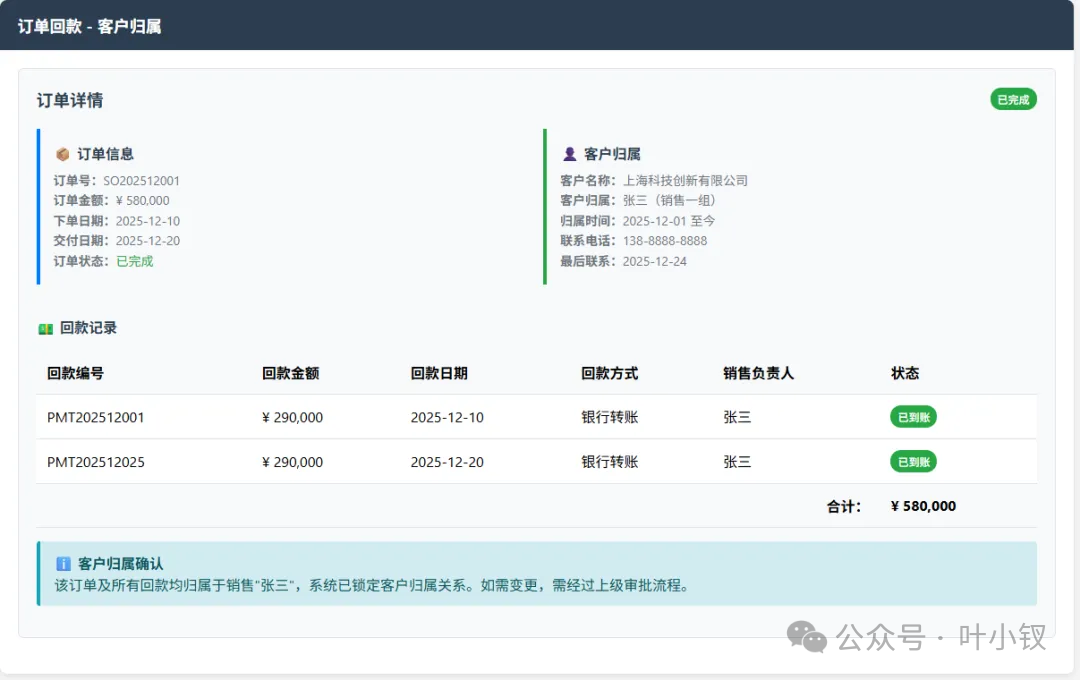
Task: Select the 状态 column header
Action: [905, 373]
